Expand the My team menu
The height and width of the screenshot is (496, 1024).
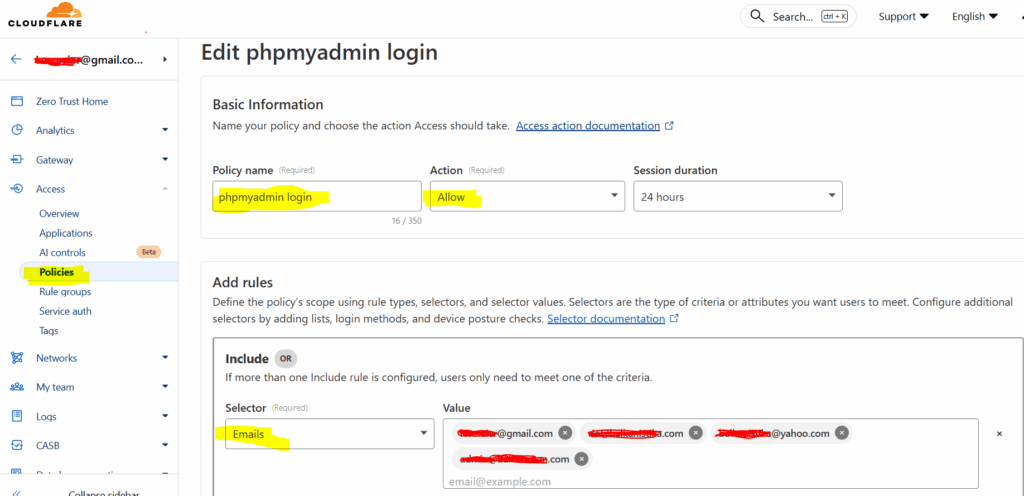(x=165, y=387)
